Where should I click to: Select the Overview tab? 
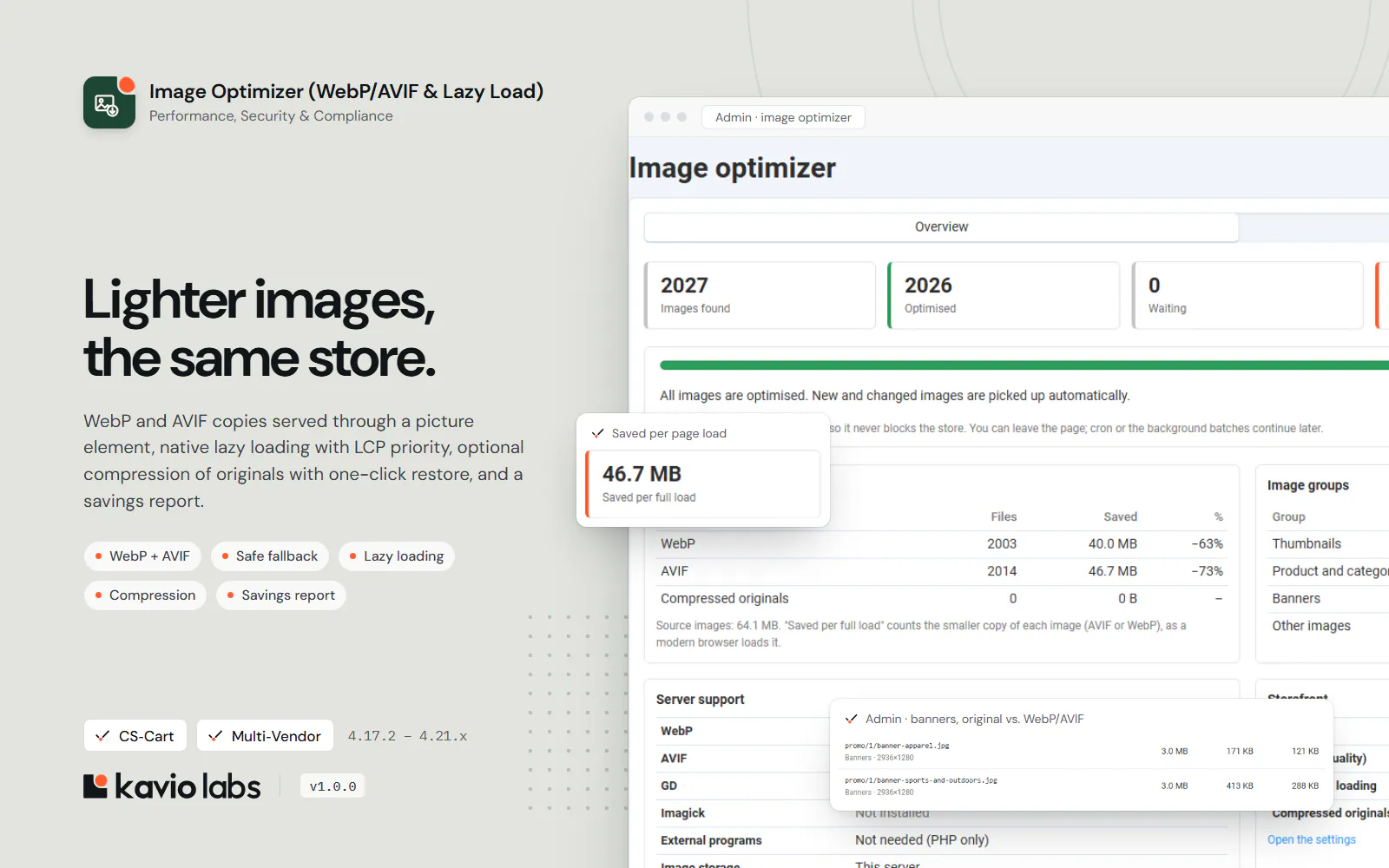pos(941,227)
